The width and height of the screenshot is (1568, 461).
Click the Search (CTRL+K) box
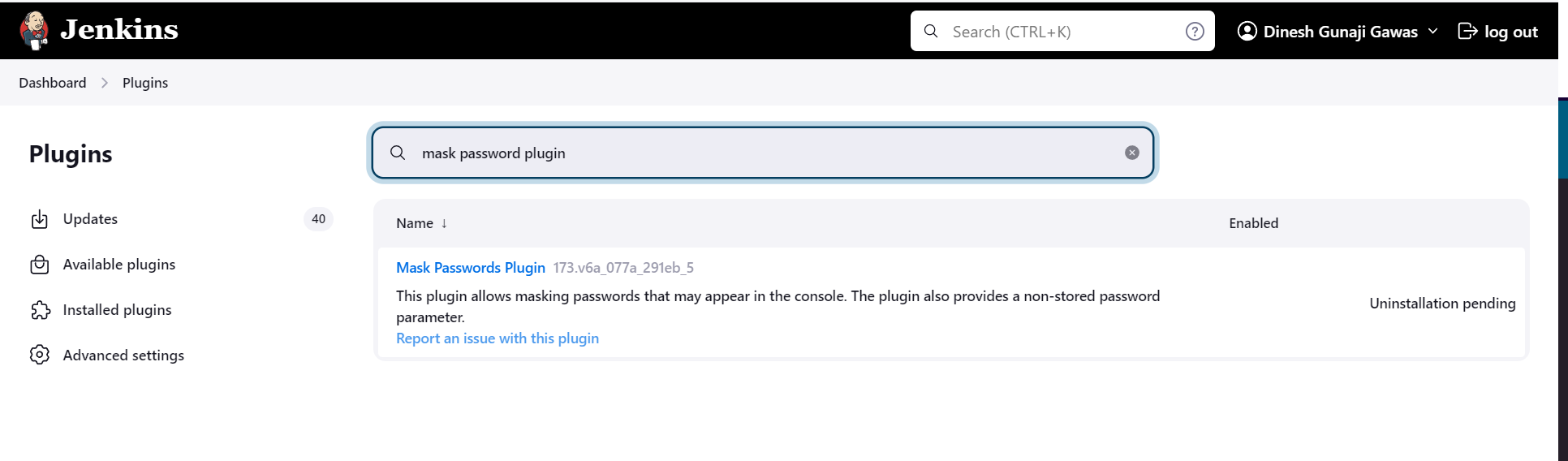1062,32
